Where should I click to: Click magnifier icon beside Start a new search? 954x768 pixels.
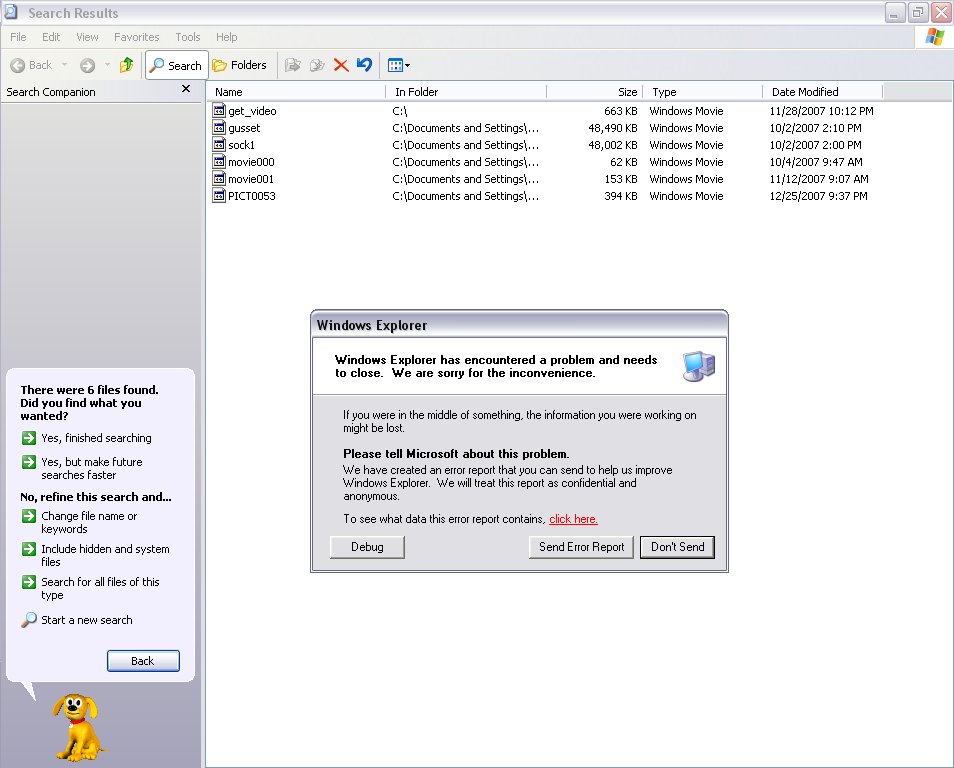29,620
